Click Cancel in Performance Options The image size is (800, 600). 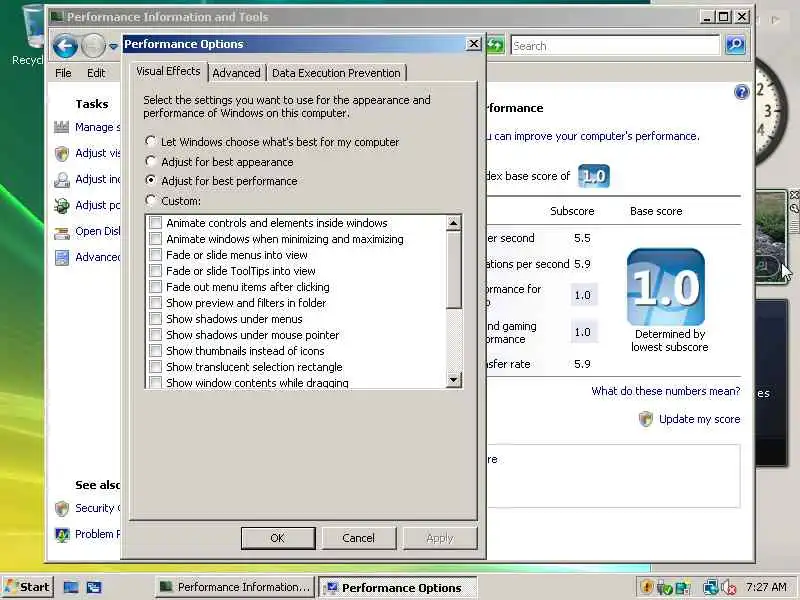click(x=359, y=538)
